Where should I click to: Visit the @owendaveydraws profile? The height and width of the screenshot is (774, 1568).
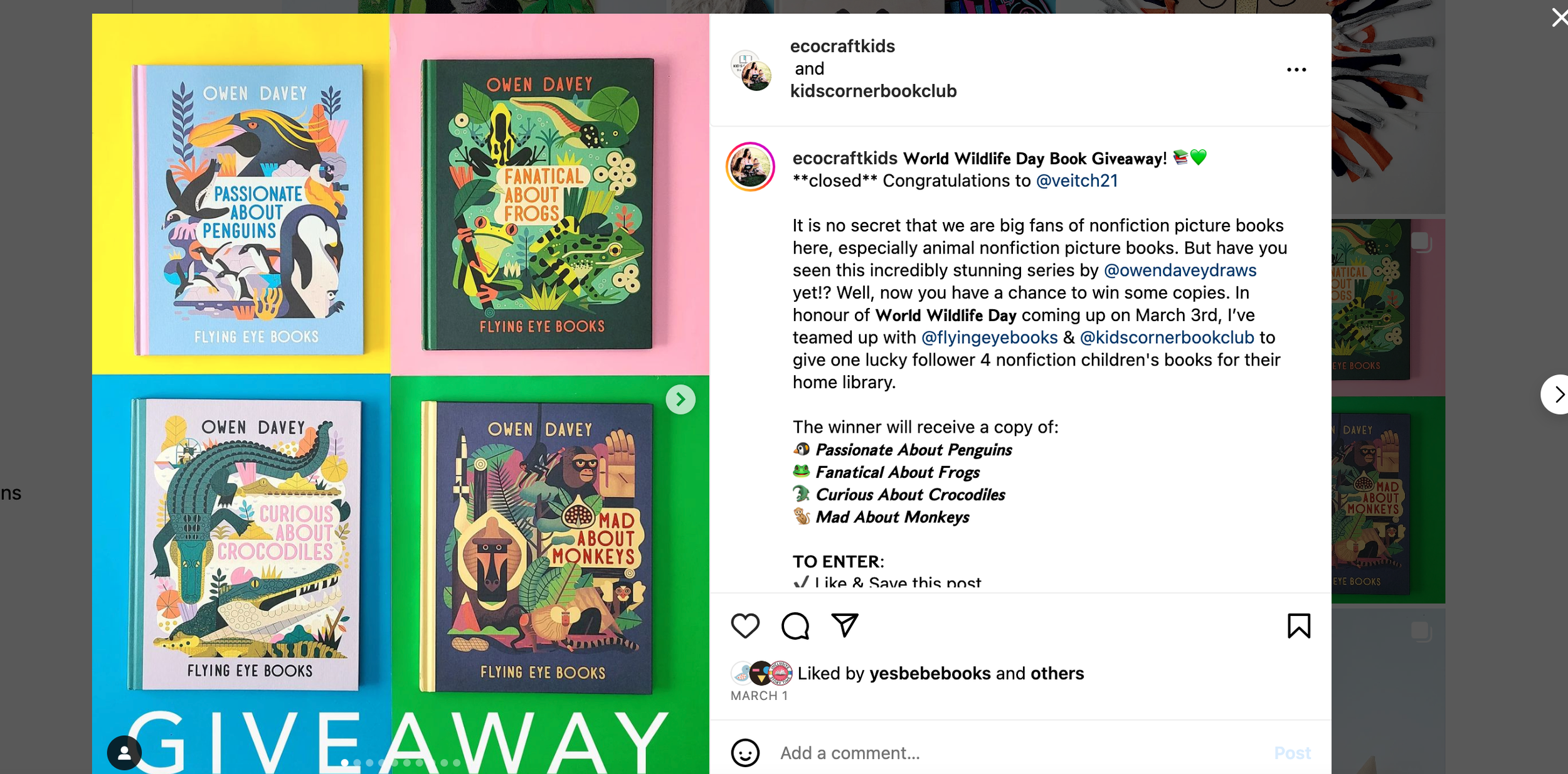[1180, 270]
